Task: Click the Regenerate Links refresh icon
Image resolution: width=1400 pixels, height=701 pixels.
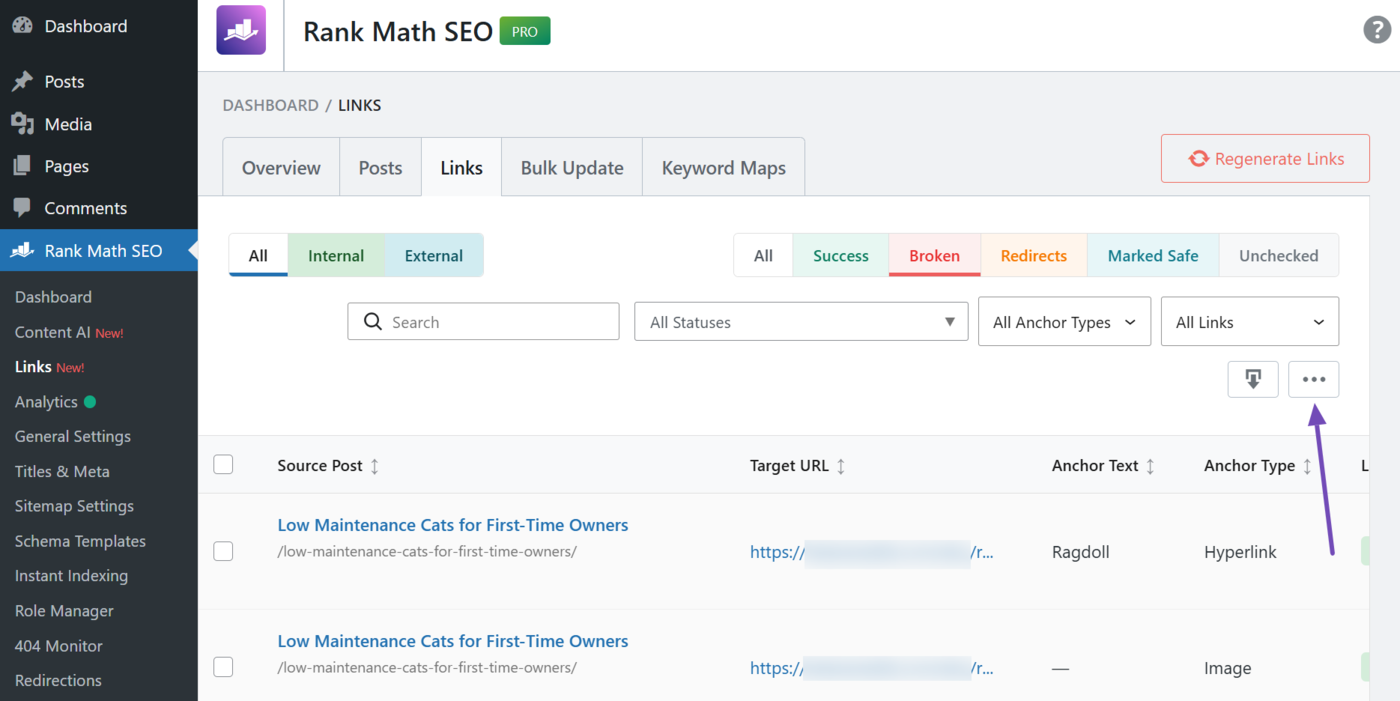Action: [1197, 158]
